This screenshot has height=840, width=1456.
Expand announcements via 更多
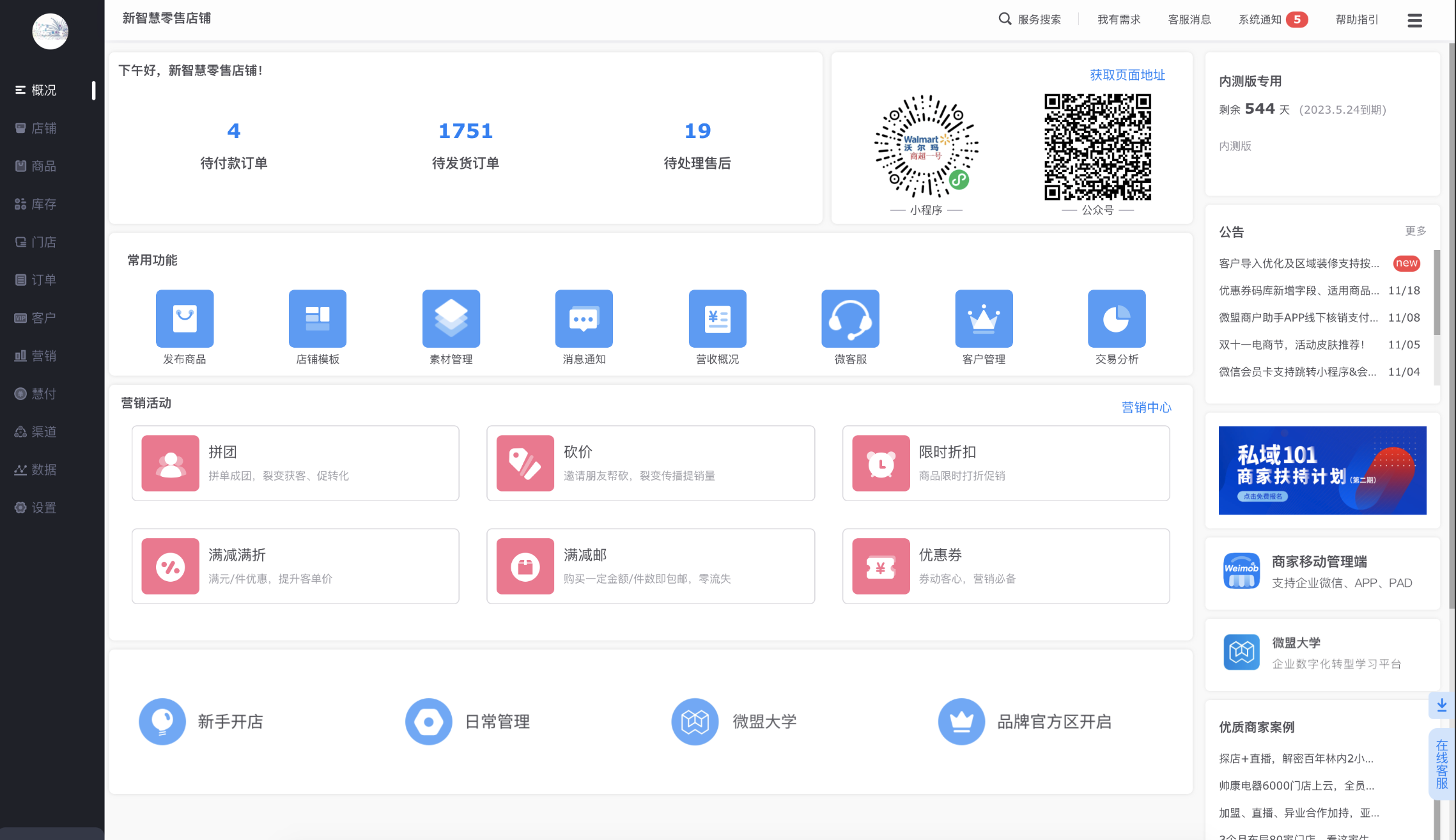click(1414, 231)
